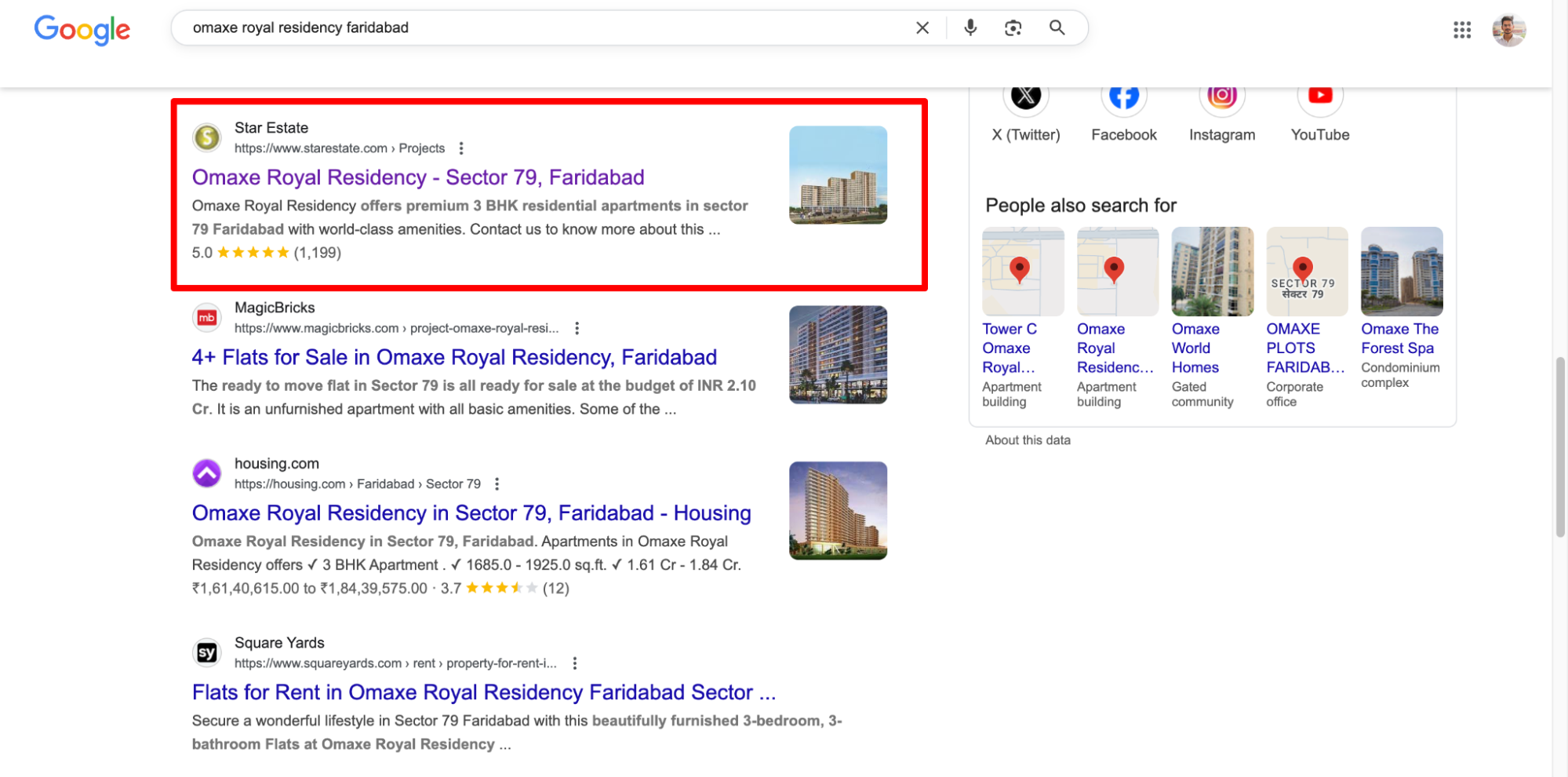Click the starestate.com Projects breadcrumb URL
The image size is (1568, 777).
pos(340,148)
